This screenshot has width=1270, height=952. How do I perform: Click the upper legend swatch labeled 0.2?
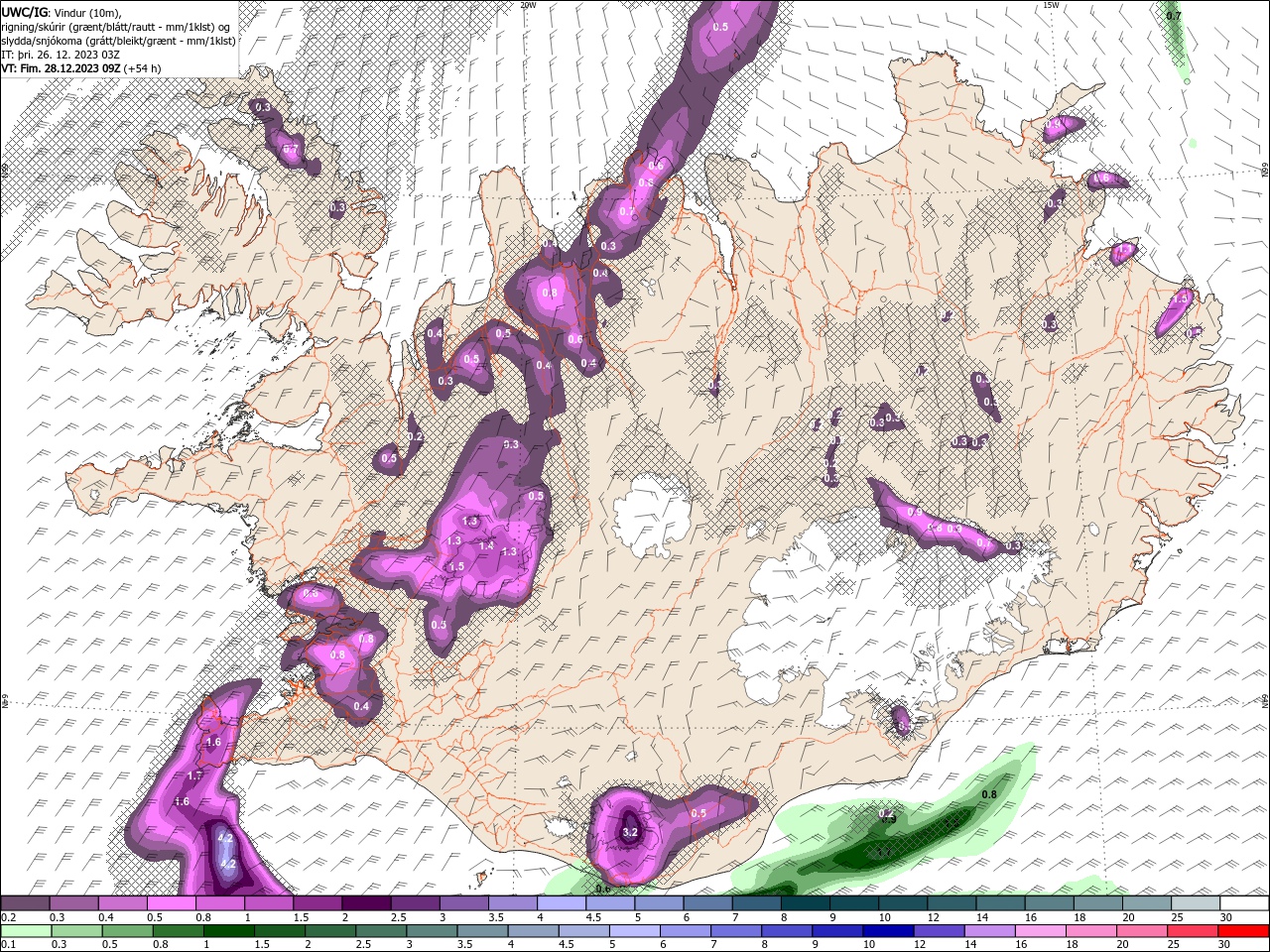[x=25, y=903]
